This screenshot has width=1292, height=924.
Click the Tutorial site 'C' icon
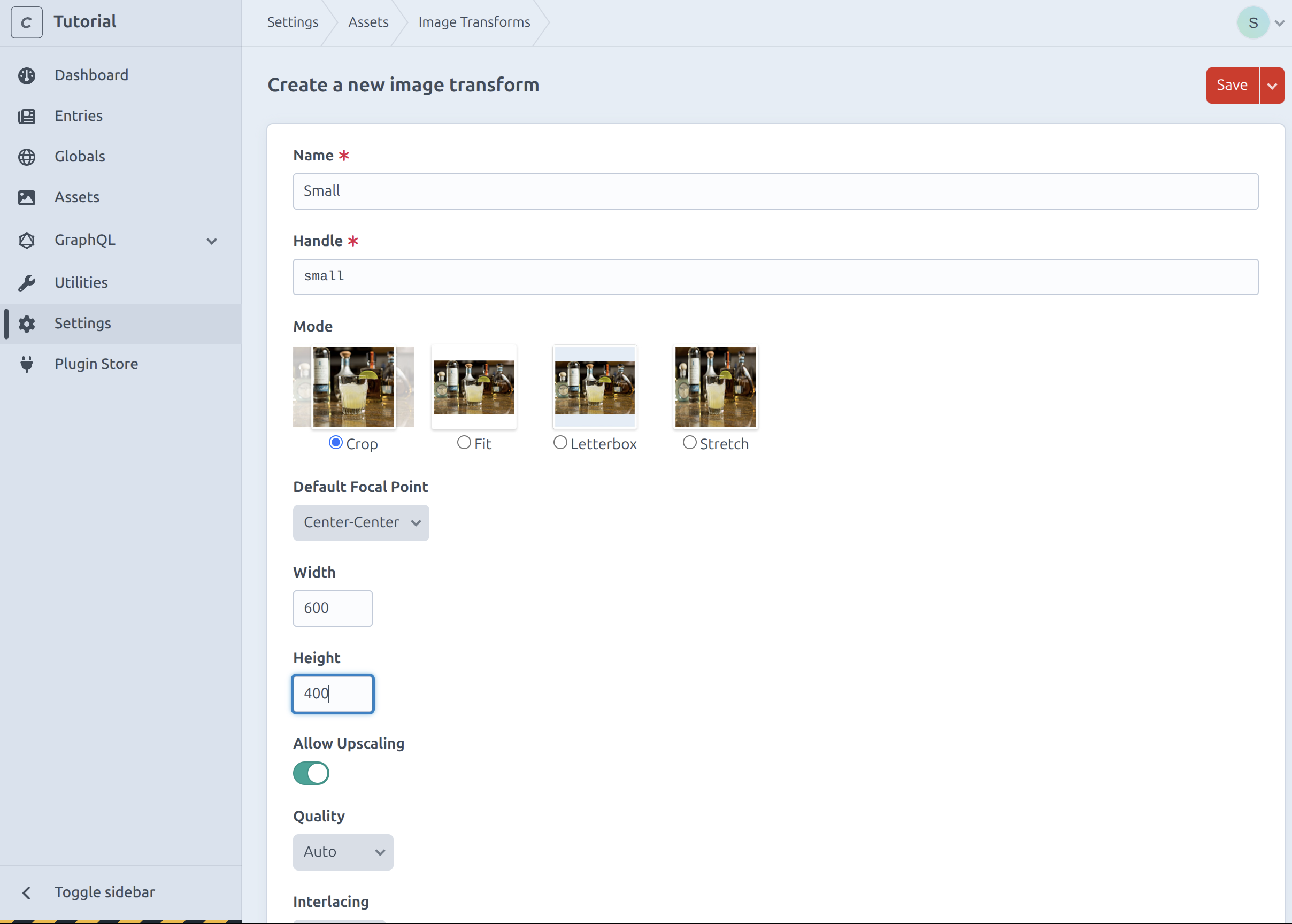pos(26,23)
